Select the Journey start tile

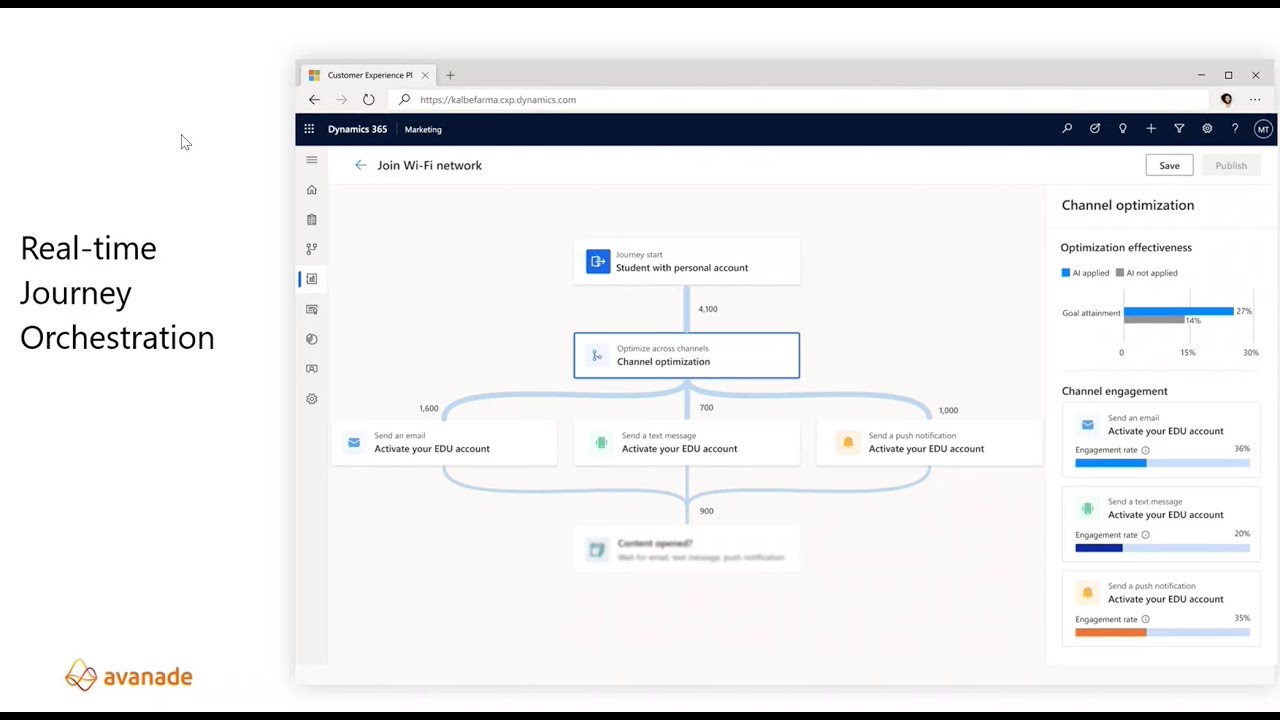point(687,262)
